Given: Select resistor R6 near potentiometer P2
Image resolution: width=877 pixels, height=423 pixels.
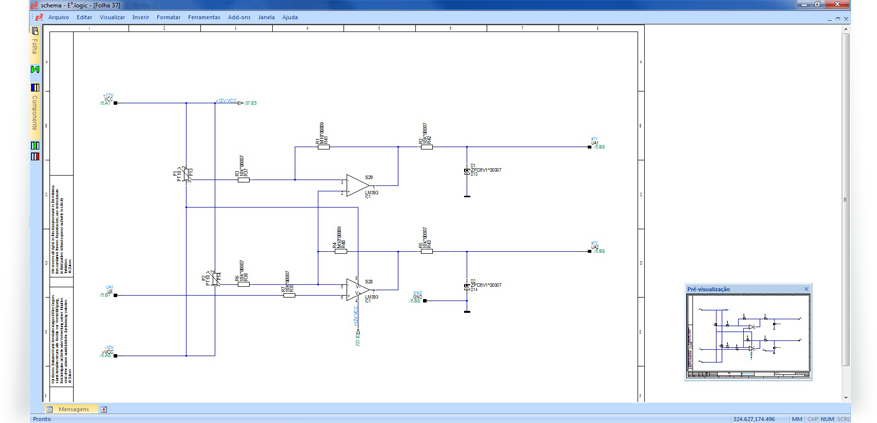Looking at the screenshot, I should click(x=243, y=284).
